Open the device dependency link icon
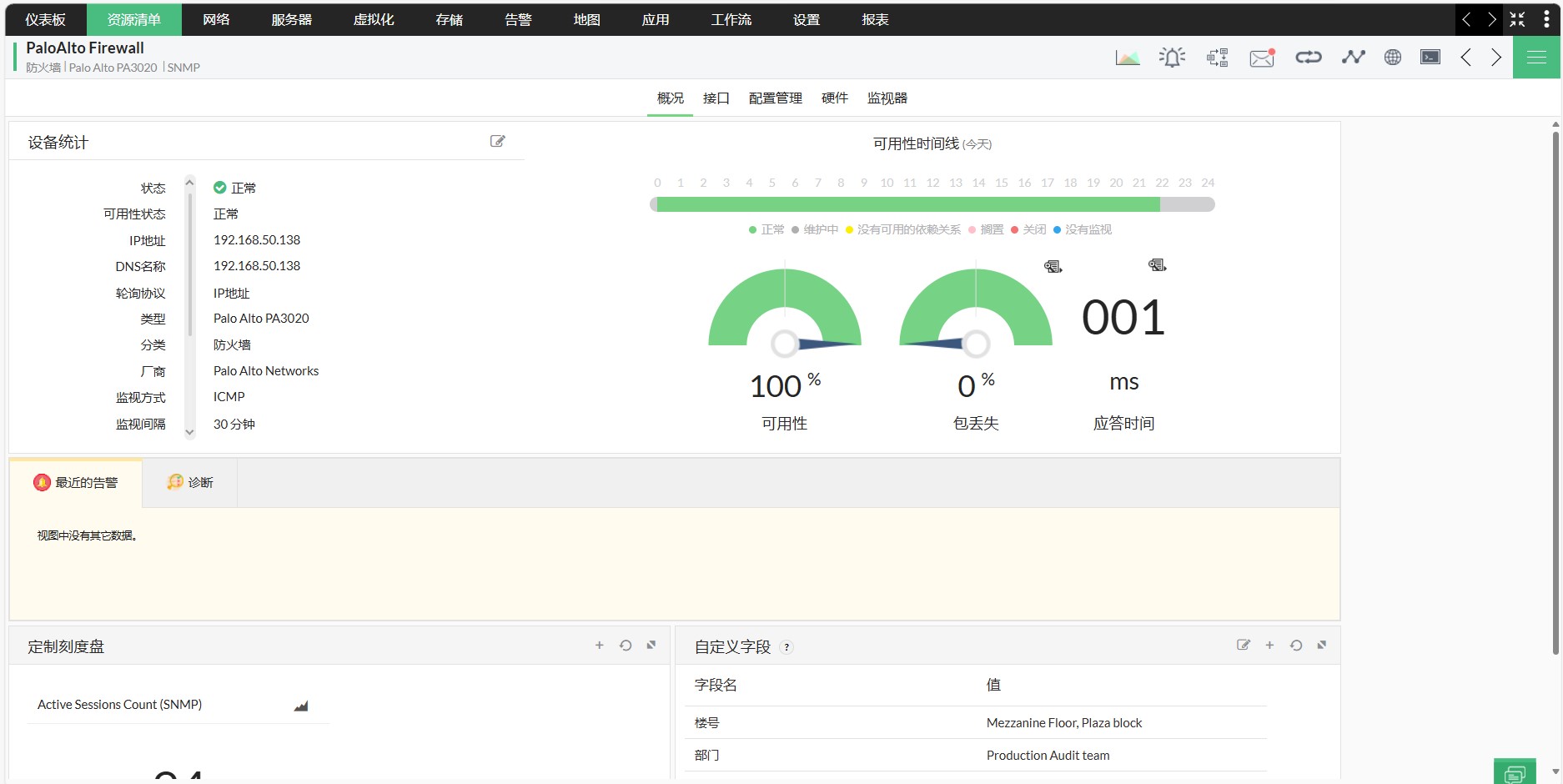Image resolution: width=1563 pixels, height=784 pixels. (1307, 57)
